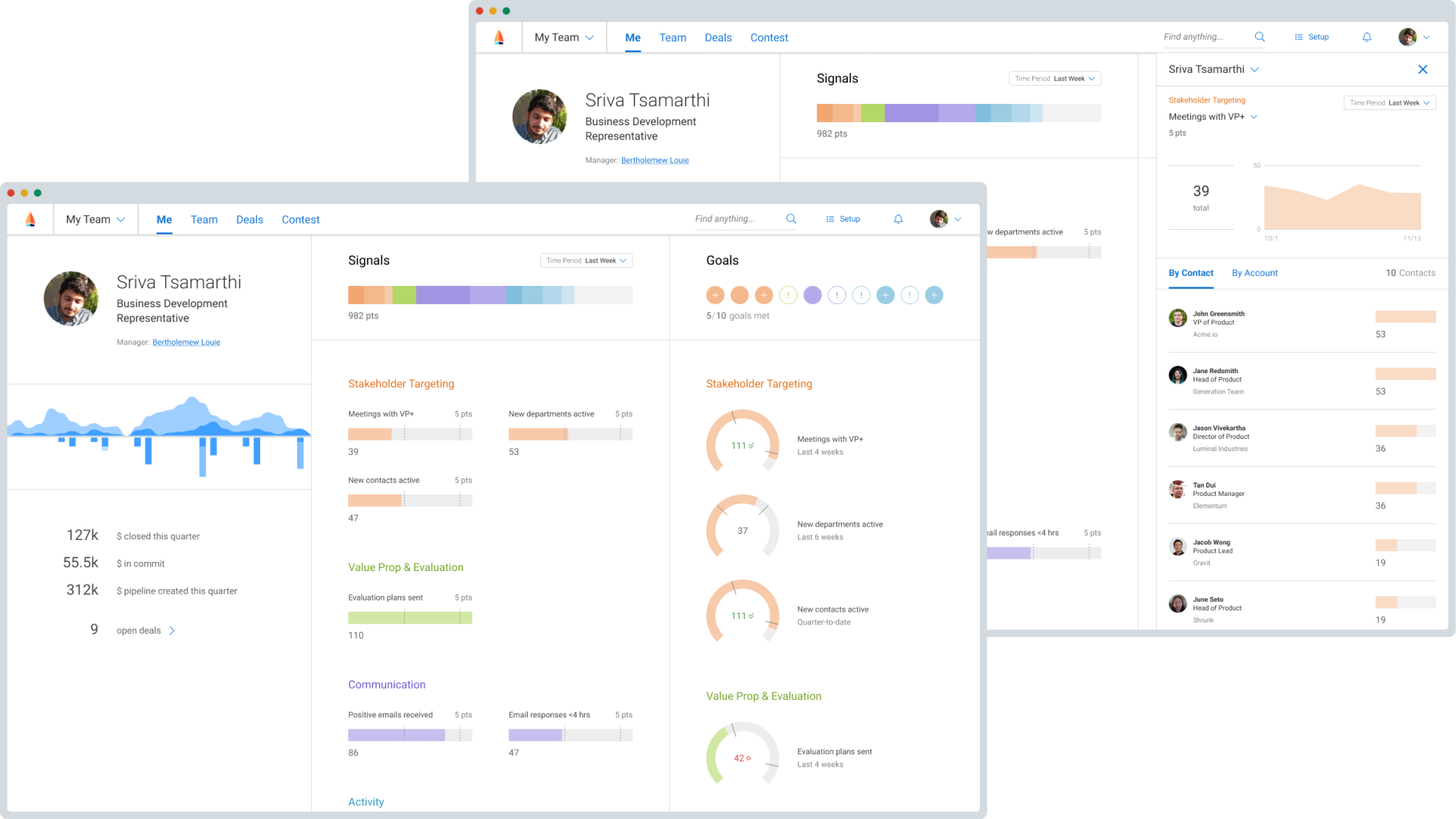This screenshot has width=1456, height=819.
Task: Click second orange goal circle
Action: [x=739, y=295]
